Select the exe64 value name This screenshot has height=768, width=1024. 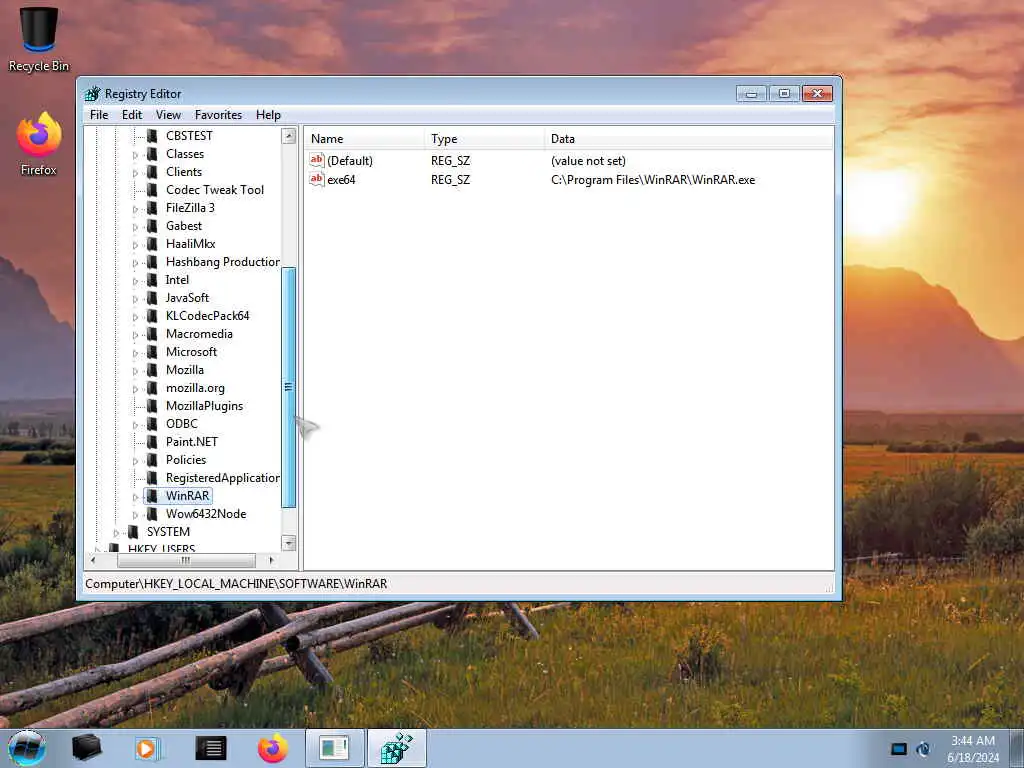click(x=341, y=180)
